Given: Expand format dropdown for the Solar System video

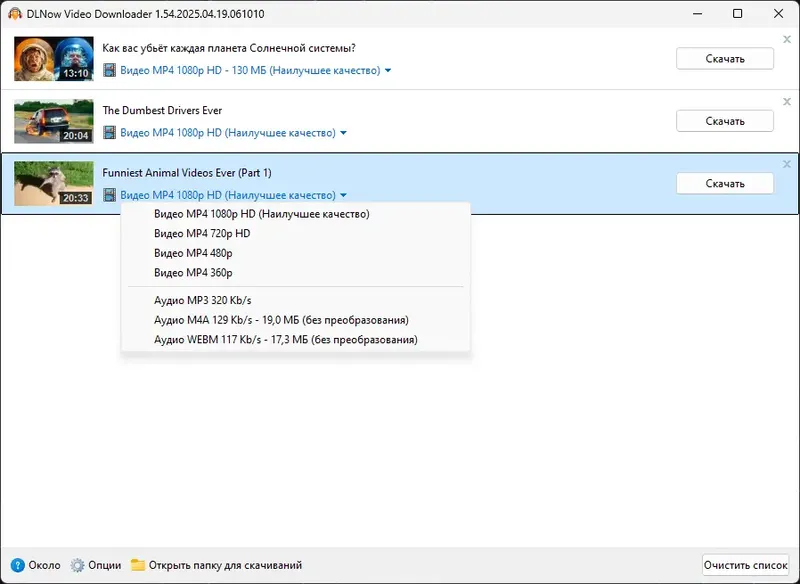Looking at the screenshot, I should 388,71.
